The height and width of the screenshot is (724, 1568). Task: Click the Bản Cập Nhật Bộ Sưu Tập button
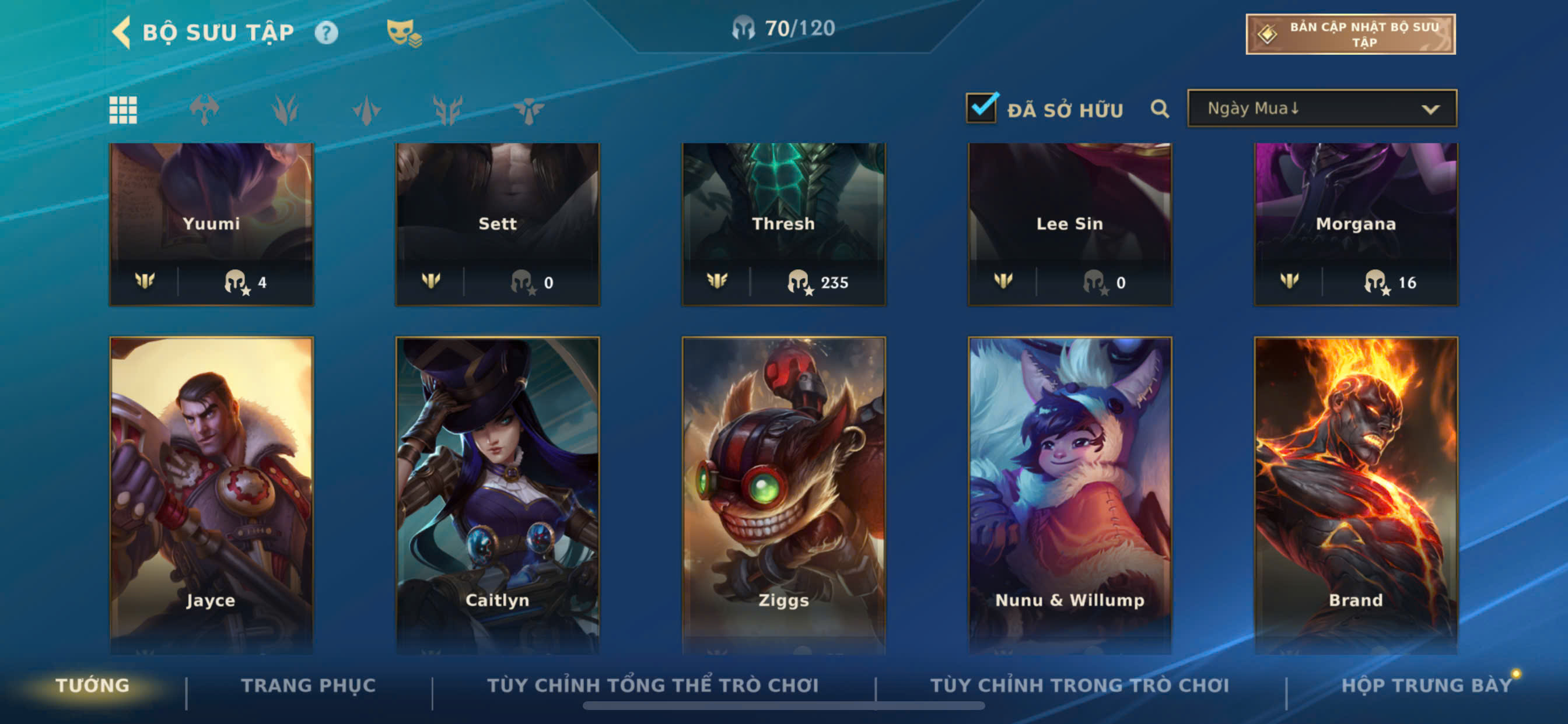[x=1350, y=34]
